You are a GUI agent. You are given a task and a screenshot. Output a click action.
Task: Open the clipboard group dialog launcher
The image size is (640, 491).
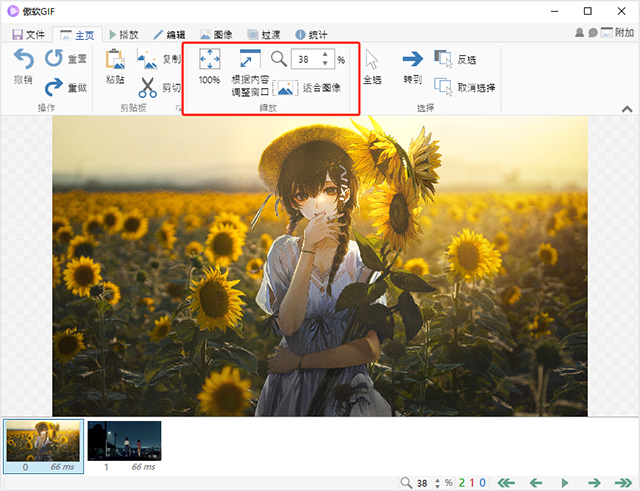pos(178,108)
